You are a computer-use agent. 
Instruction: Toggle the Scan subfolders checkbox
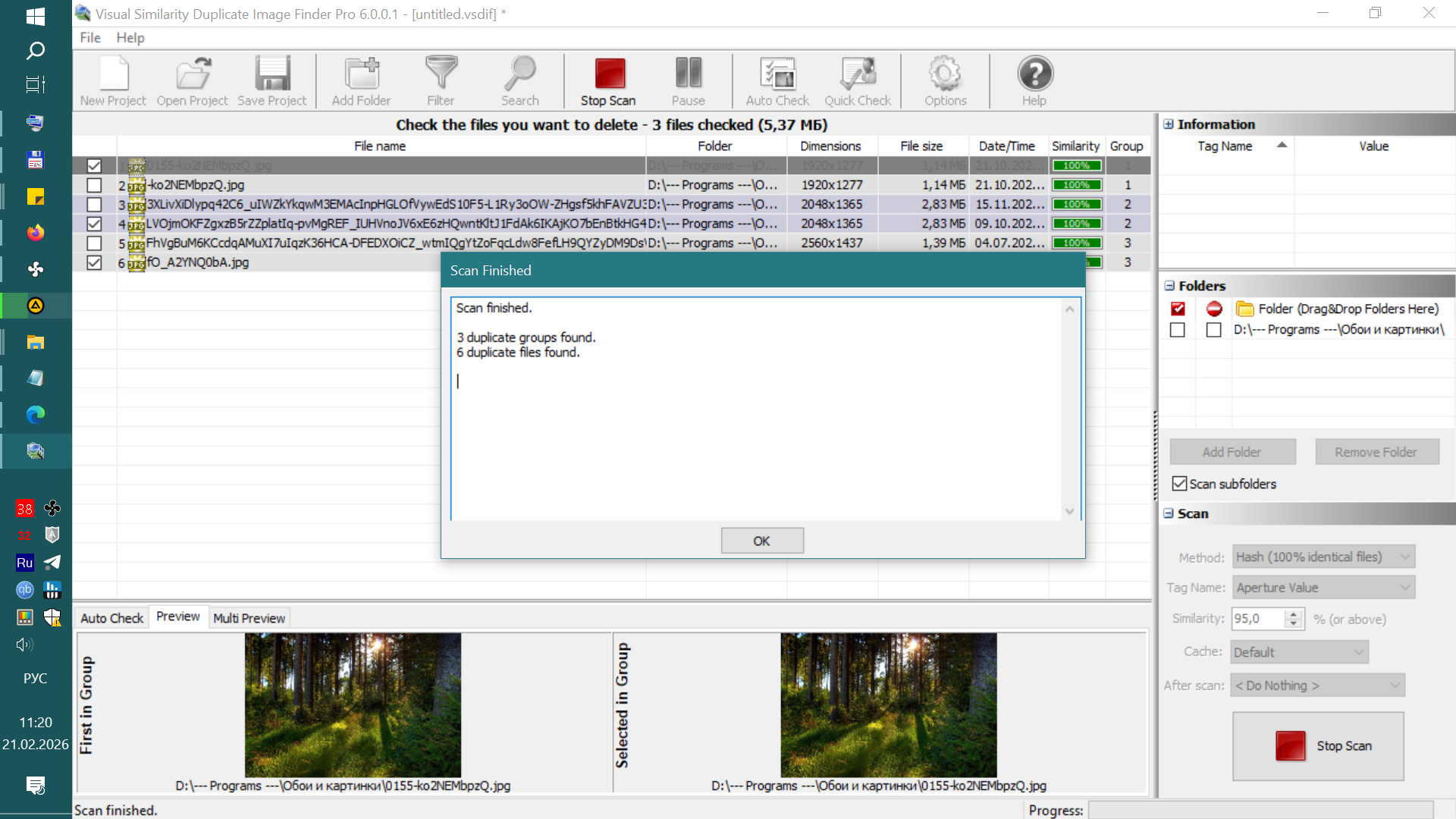point(1179,484)
